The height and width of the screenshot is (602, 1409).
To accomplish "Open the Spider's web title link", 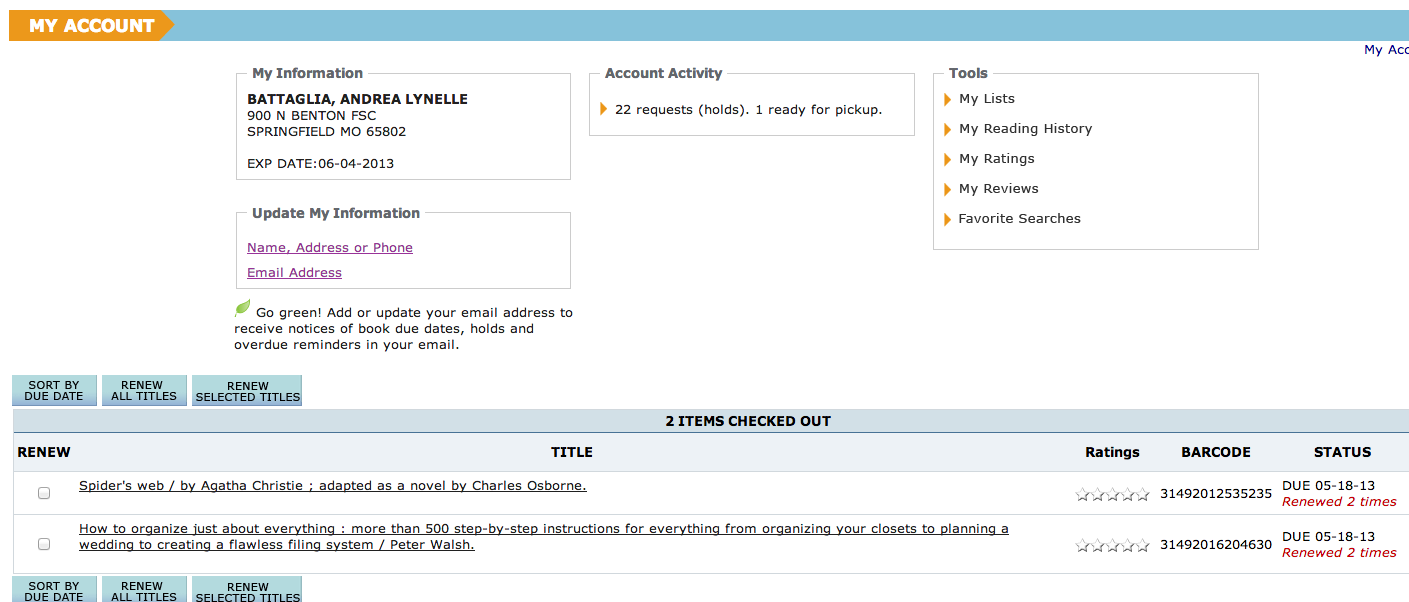I will point(332,486).
